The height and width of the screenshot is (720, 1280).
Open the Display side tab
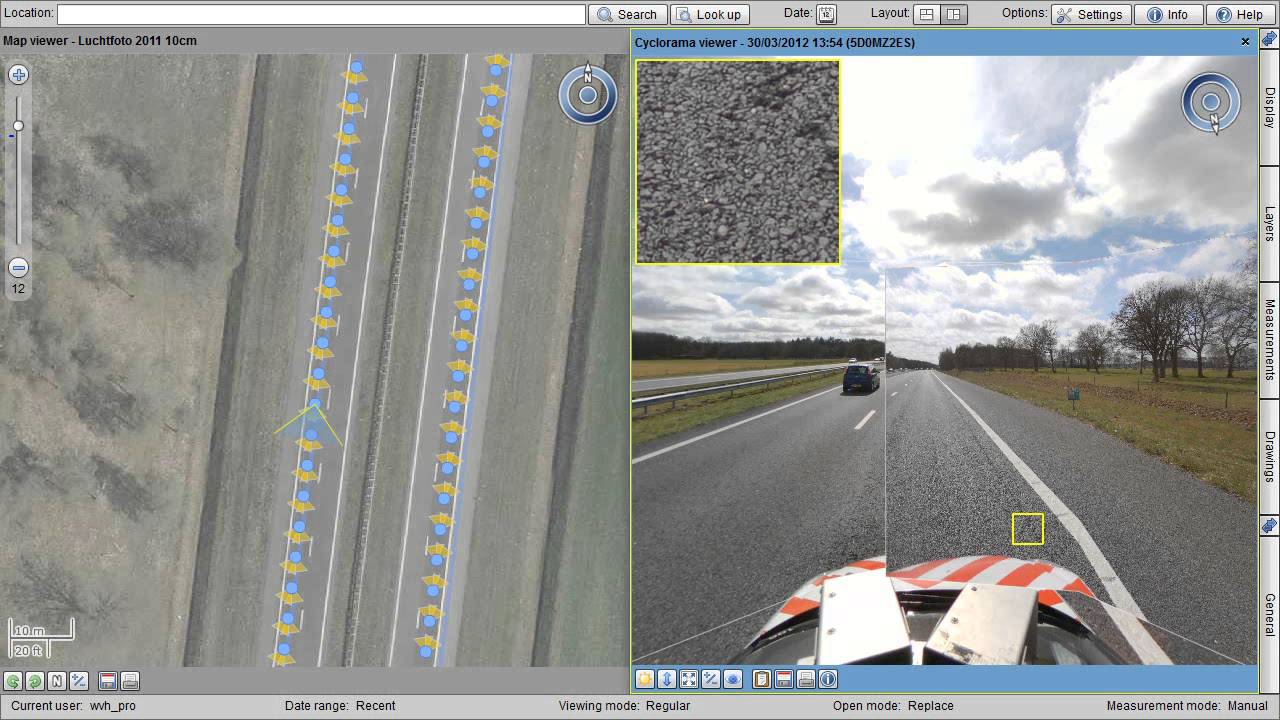1269,107
